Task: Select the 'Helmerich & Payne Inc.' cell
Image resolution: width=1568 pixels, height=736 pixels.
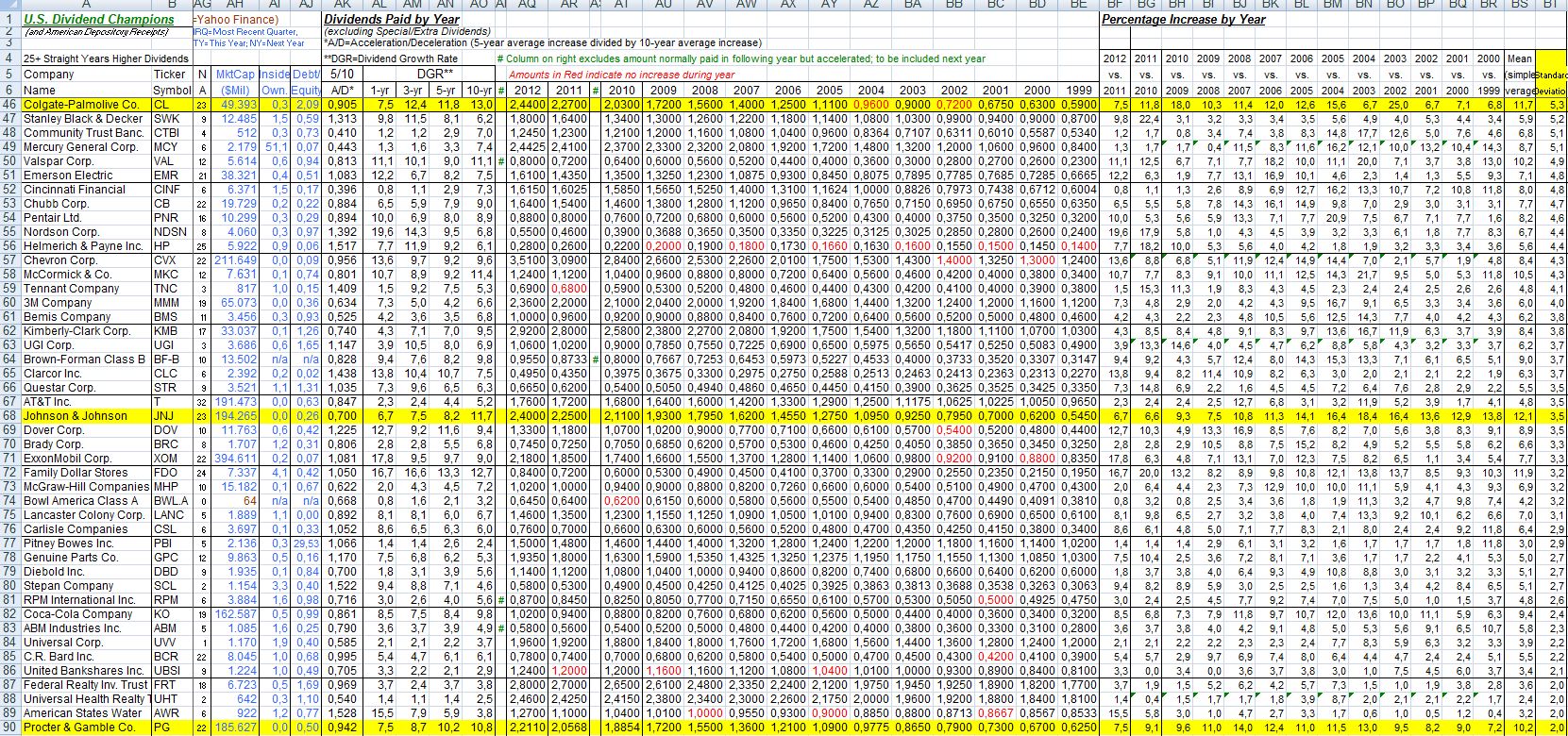Action: tap(86, 246)
